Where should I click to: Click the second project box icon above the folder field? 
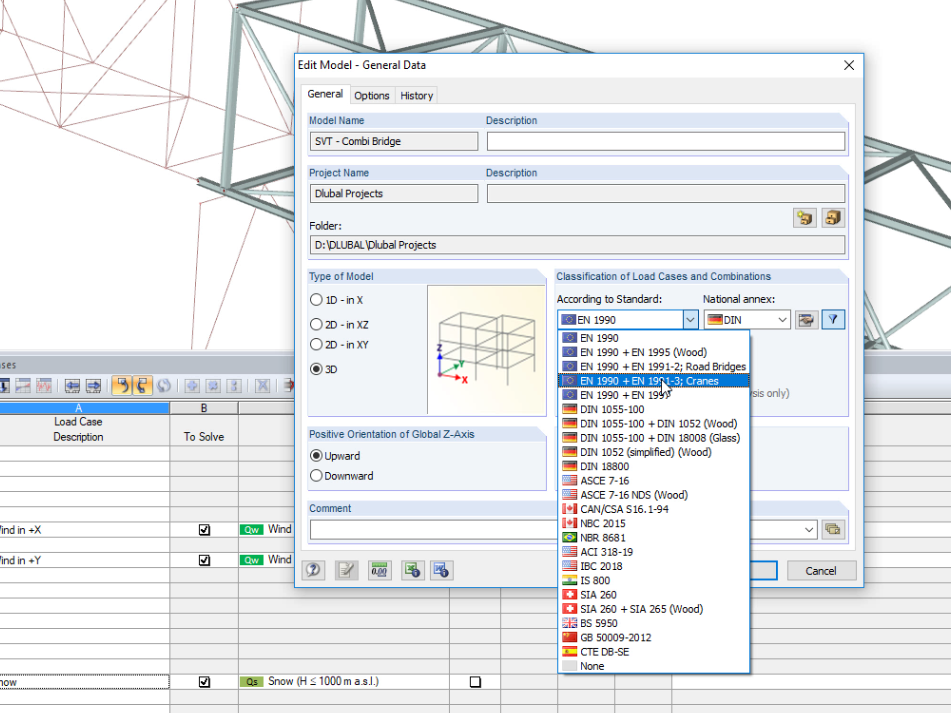coord(833,218)
